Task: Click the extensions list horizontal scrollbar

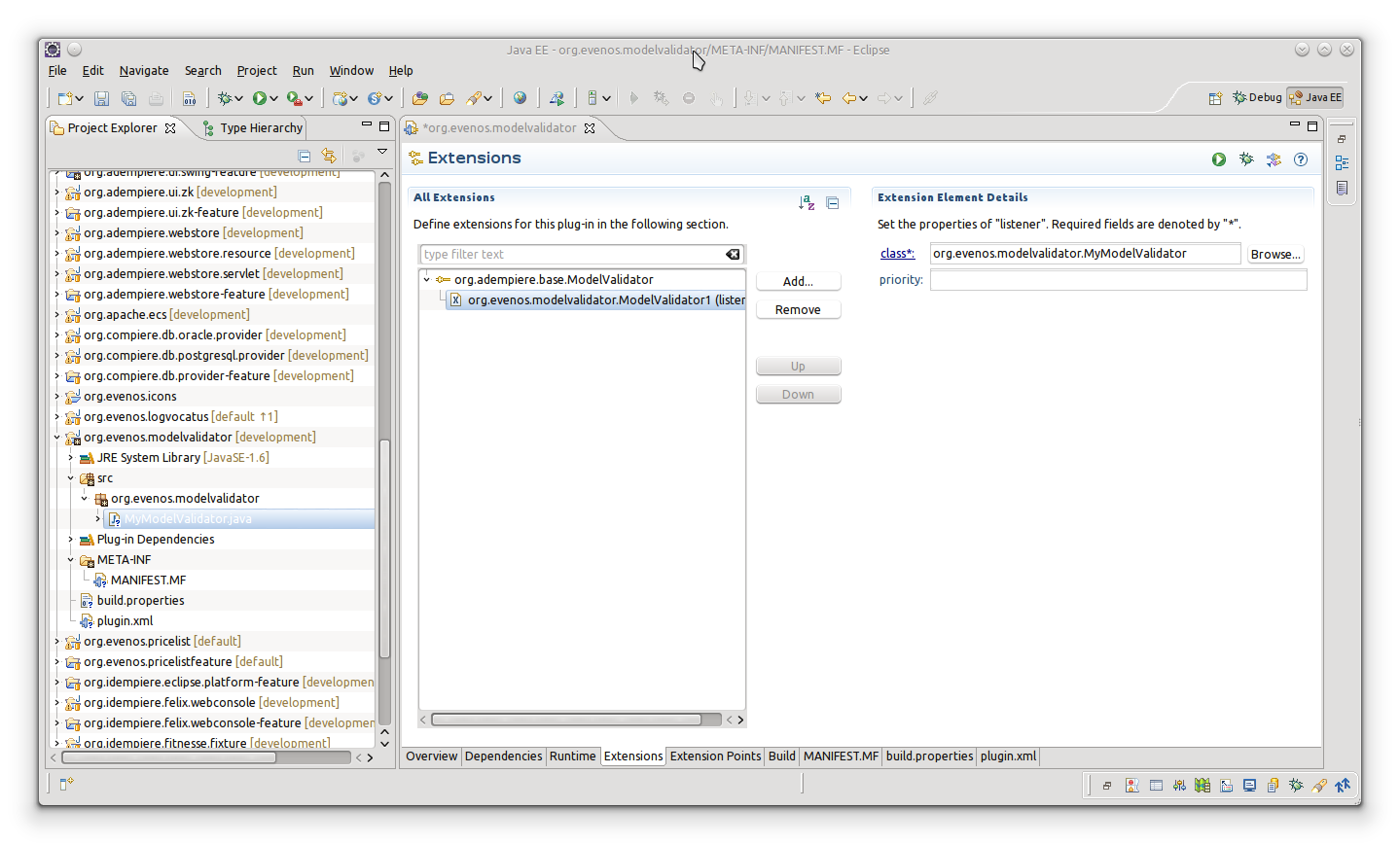Action: 566,720
